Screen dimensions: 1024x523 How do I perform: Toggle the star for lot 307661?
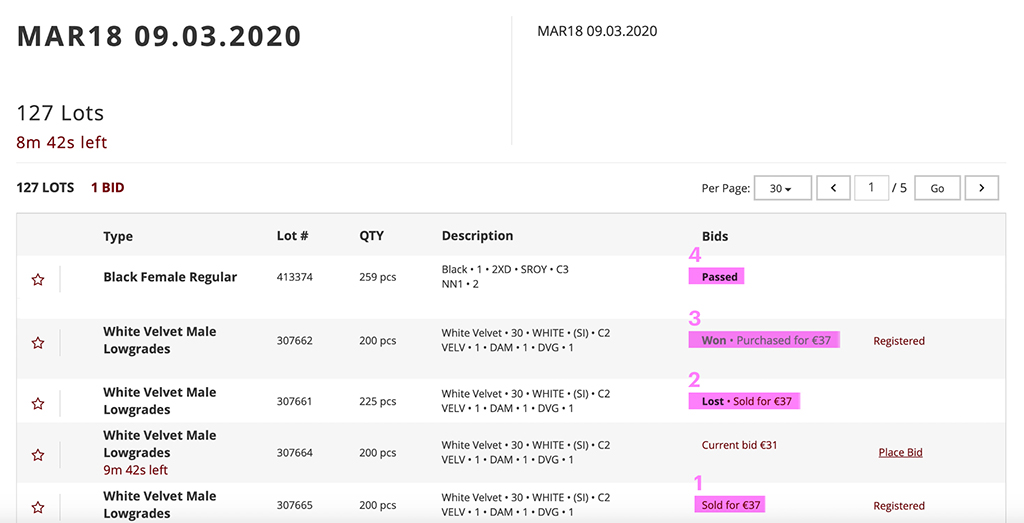point(38,404)
